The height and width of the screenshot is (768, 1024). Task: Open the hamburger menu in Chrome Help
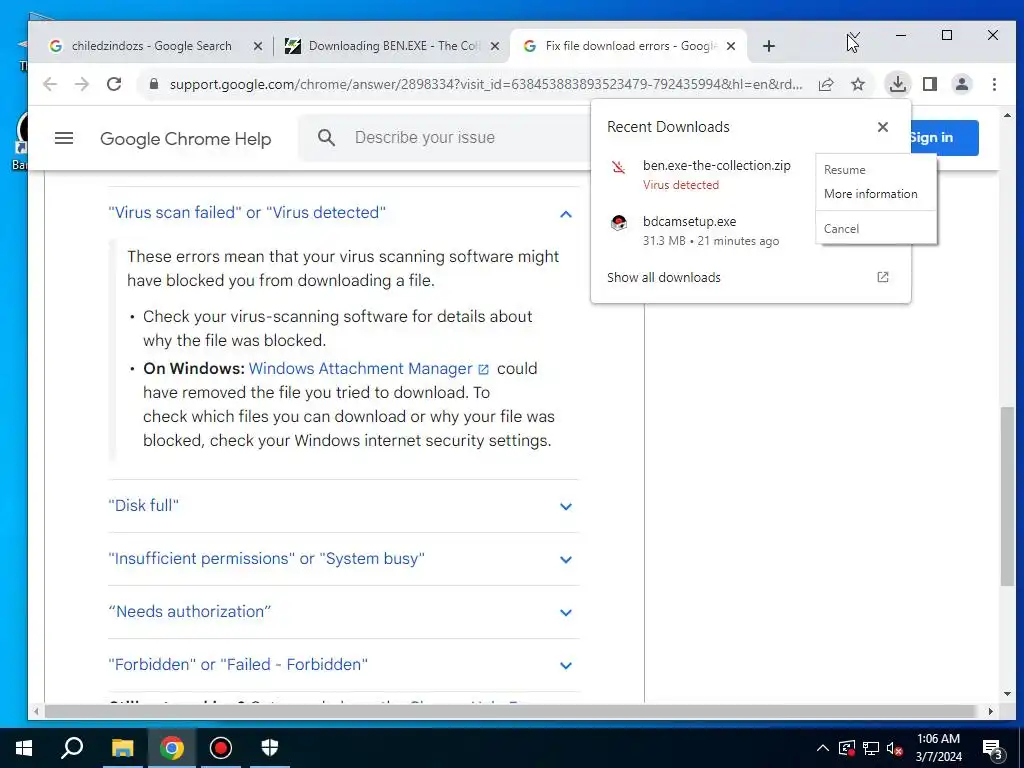(64, 138)
